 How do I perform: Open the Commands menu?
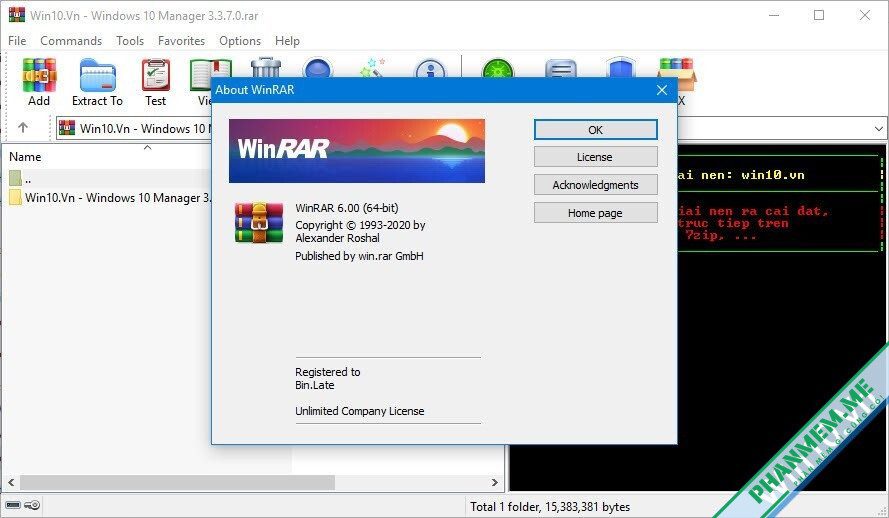[x=71, y=41]
